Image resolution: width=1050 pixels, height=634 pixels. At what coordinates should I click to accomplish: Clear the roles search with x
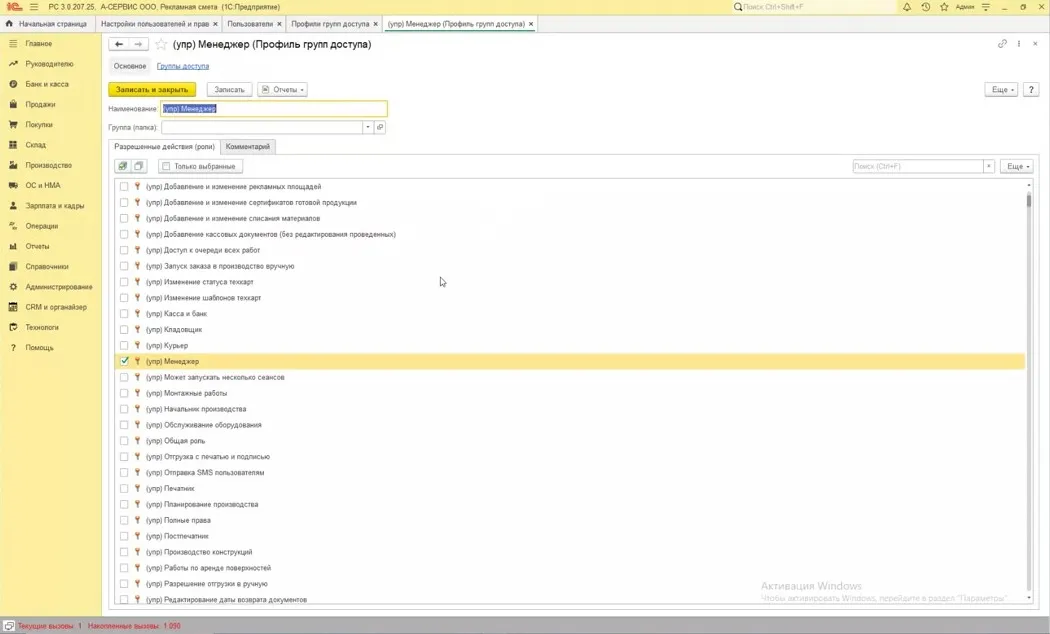click(988, 166)
